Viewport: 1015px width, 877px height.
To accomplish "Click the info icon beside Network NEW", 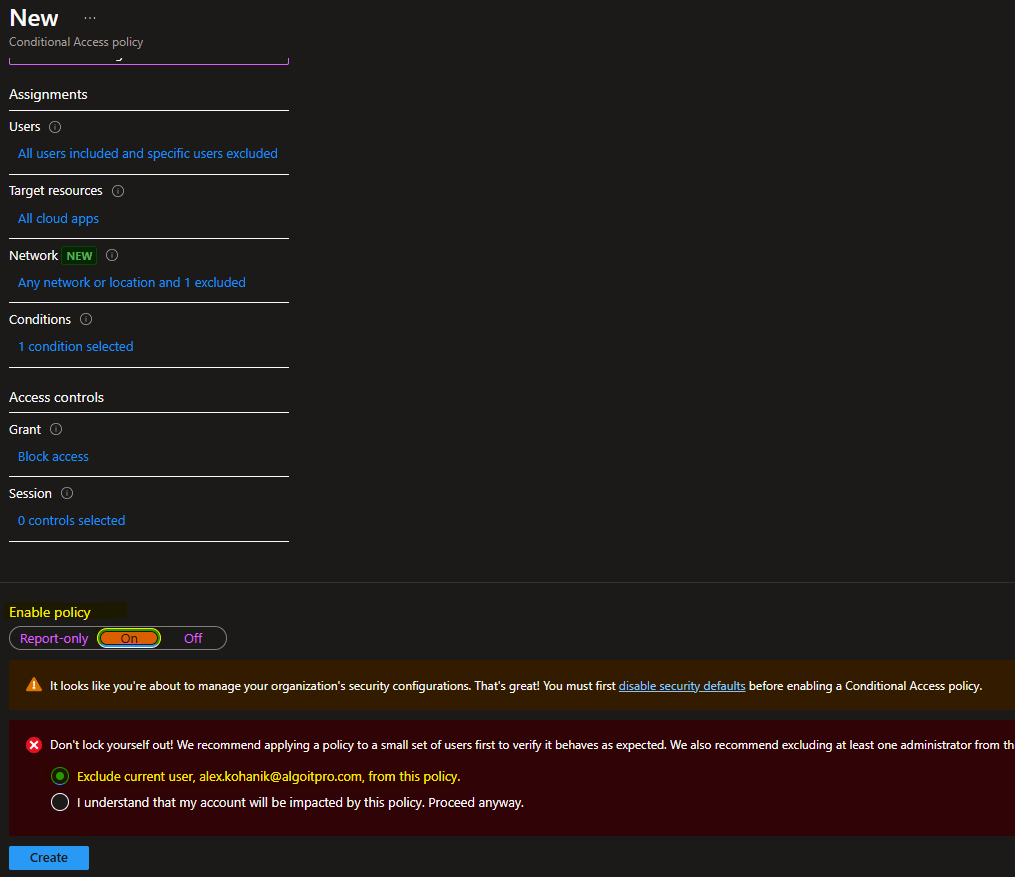I will 112,256.
